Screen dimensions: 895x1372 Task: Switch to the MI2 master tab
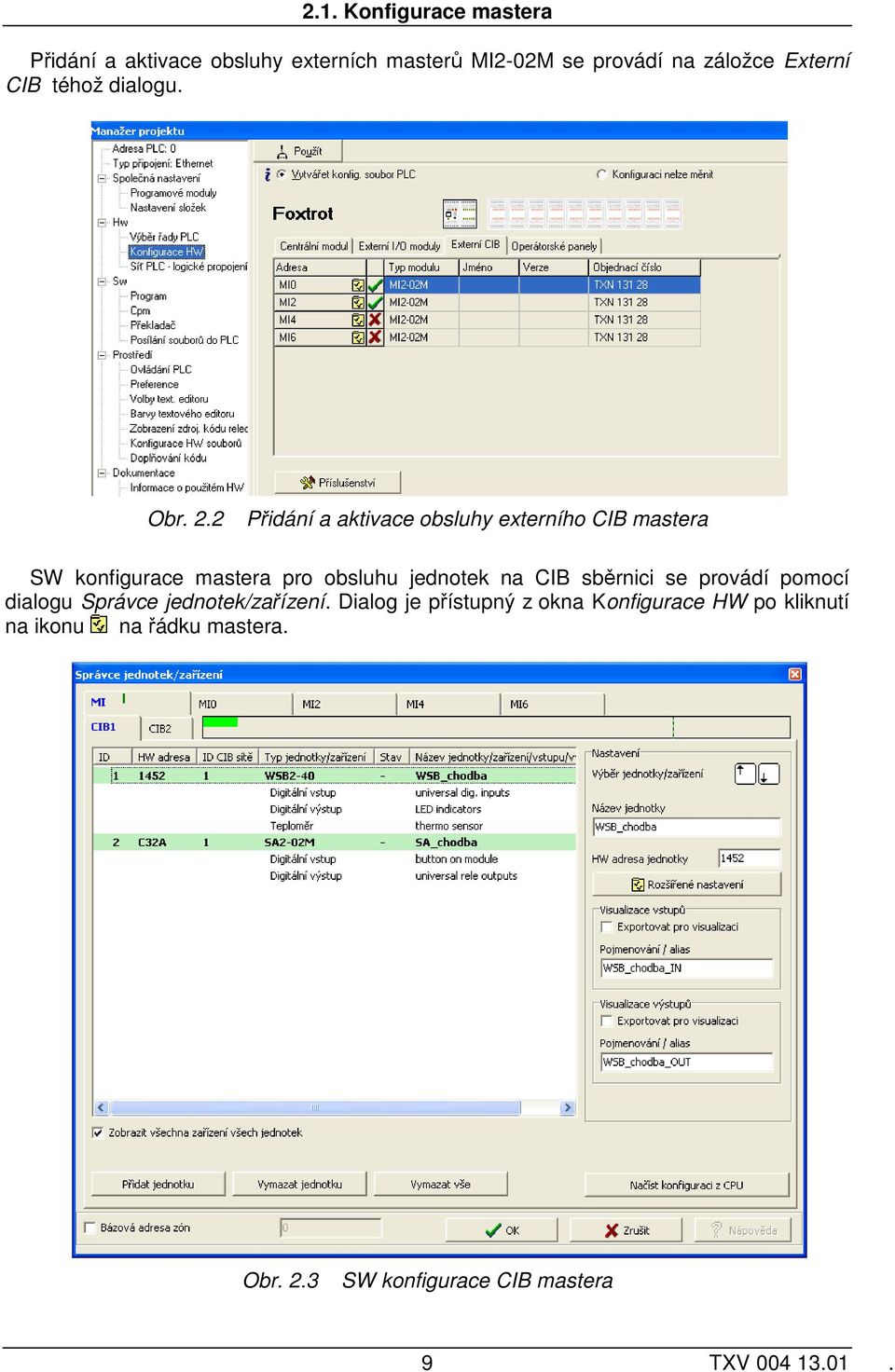coord(344,705)
